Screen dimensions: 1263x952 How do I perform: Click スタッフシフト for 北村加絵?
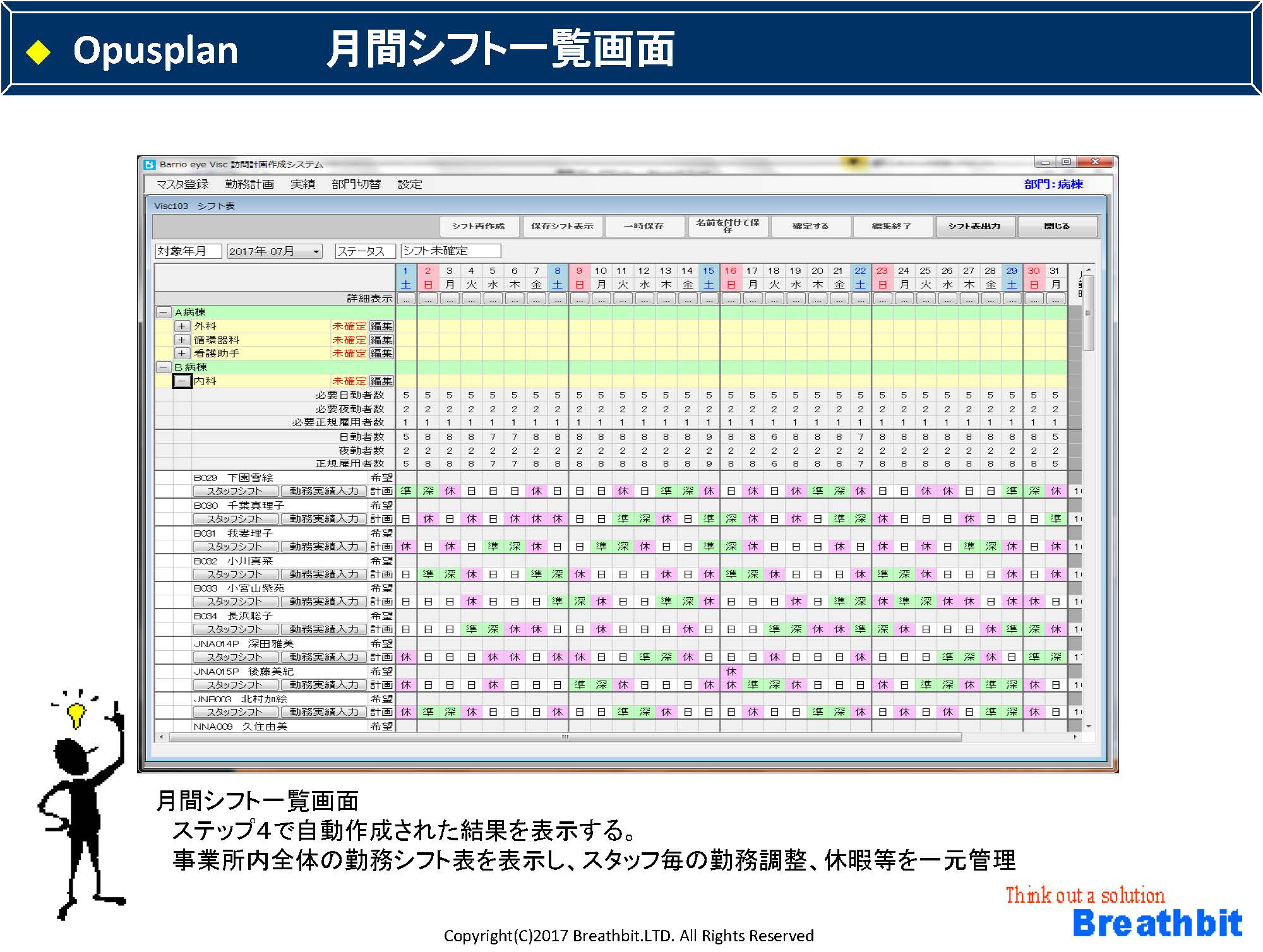coord(235,712)
